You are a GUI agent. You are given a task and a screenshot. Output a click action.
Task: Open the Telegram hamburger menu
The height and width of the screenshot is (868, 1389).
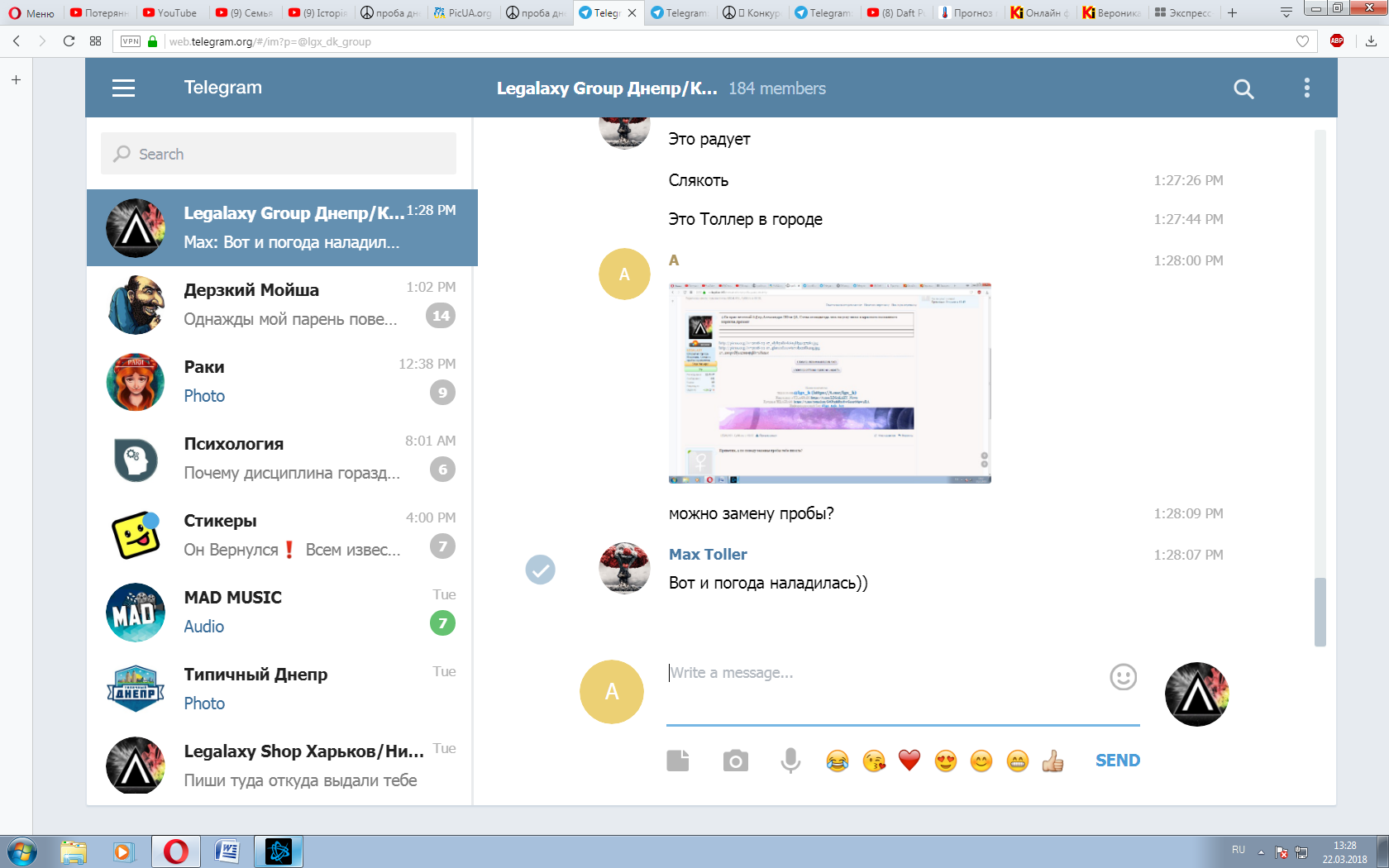point(123,88)
